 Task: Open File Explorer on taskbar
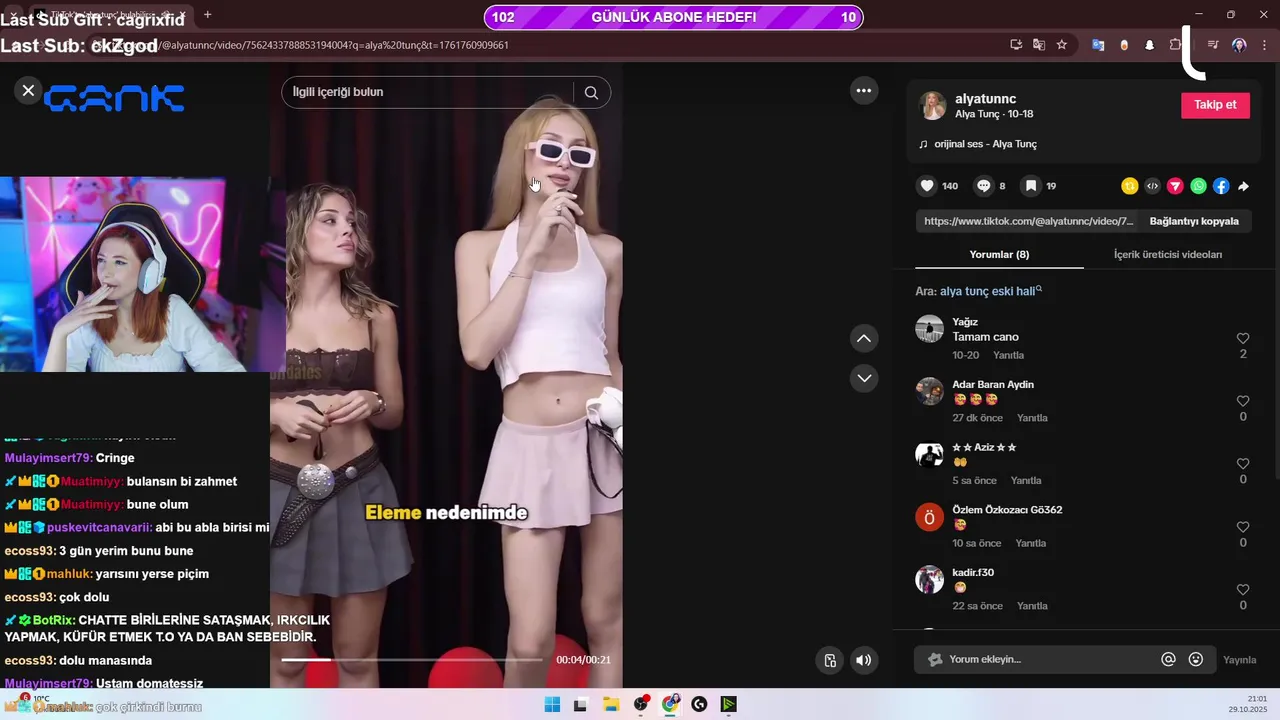611,704
